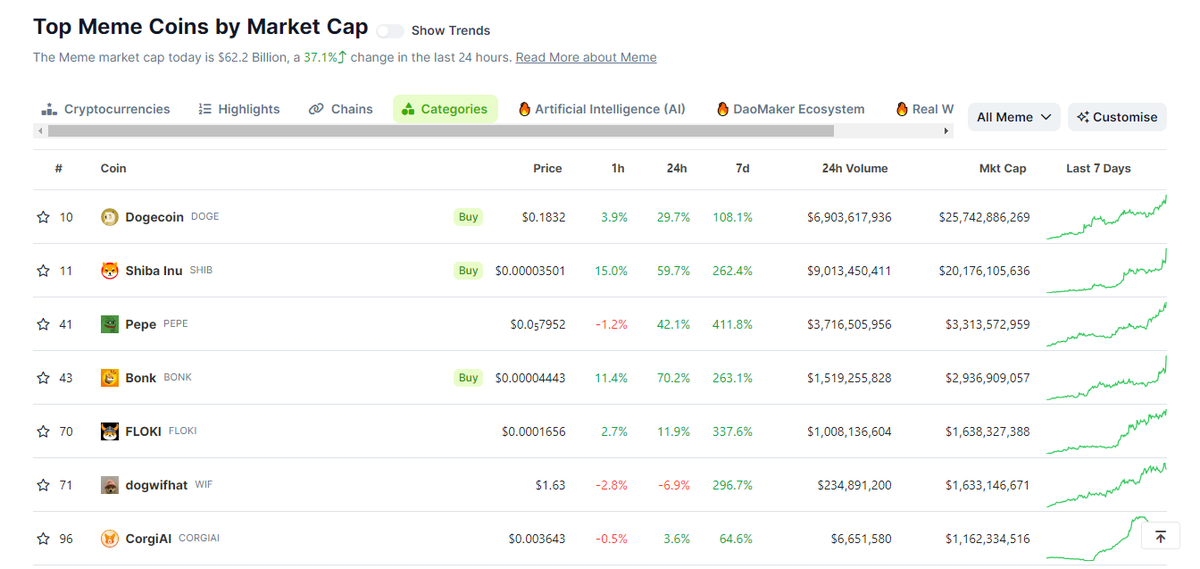Click the flame icon beside DaoMaker Ecosystem

point(723,109)
